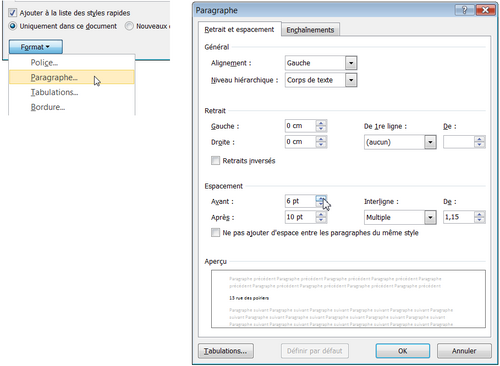The image size is (500, 366).
Task: Expand the Niveau hiérarchique dropdown
Action: pos(351,80)
